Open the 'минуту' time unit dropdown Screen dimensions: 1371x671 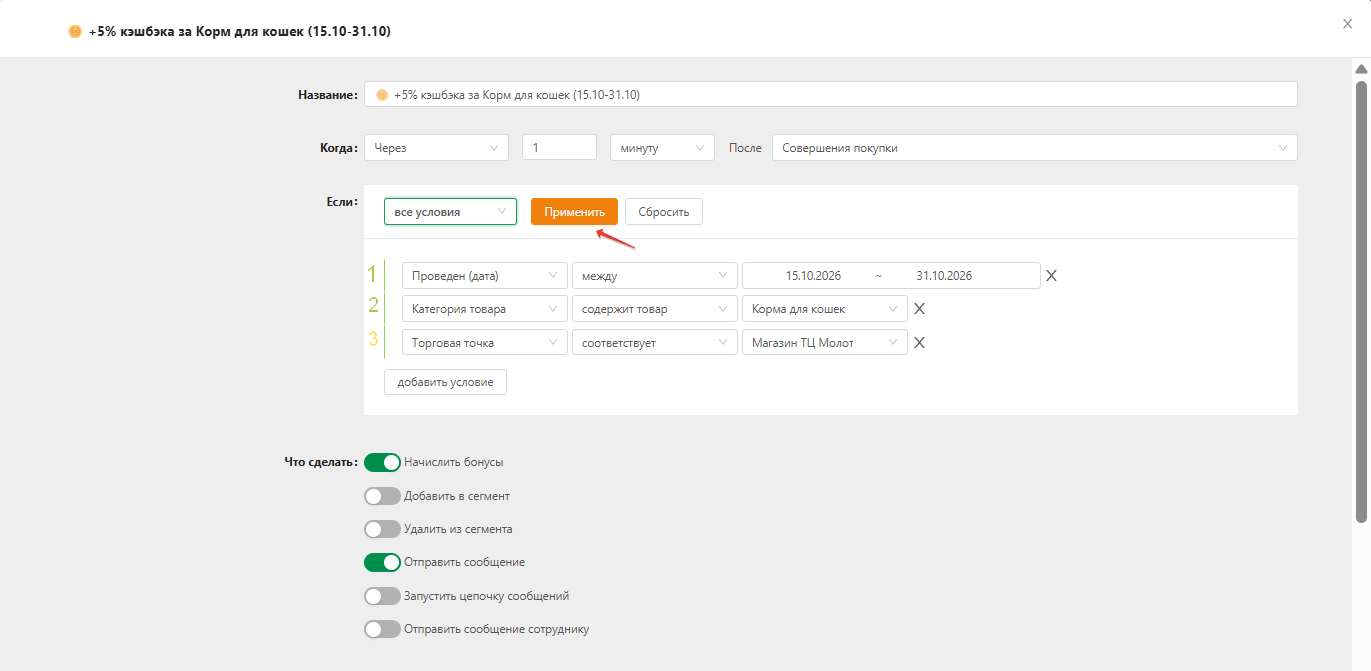(662, 148)
